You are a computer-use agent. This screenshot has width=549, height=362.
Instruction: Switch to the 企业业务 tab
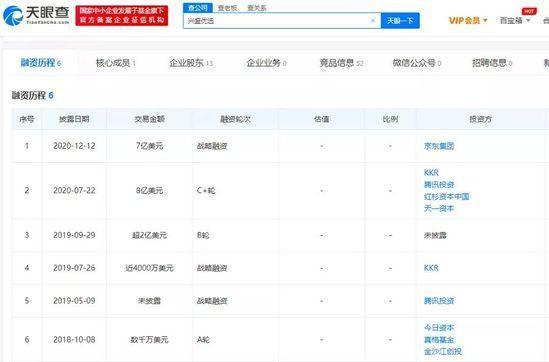click(266, 63)
